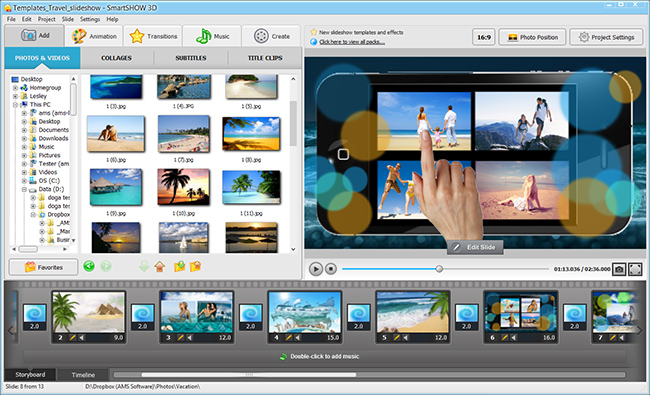Open the Favorites button
Screen dimensions: 650x395
click(44, 267)
